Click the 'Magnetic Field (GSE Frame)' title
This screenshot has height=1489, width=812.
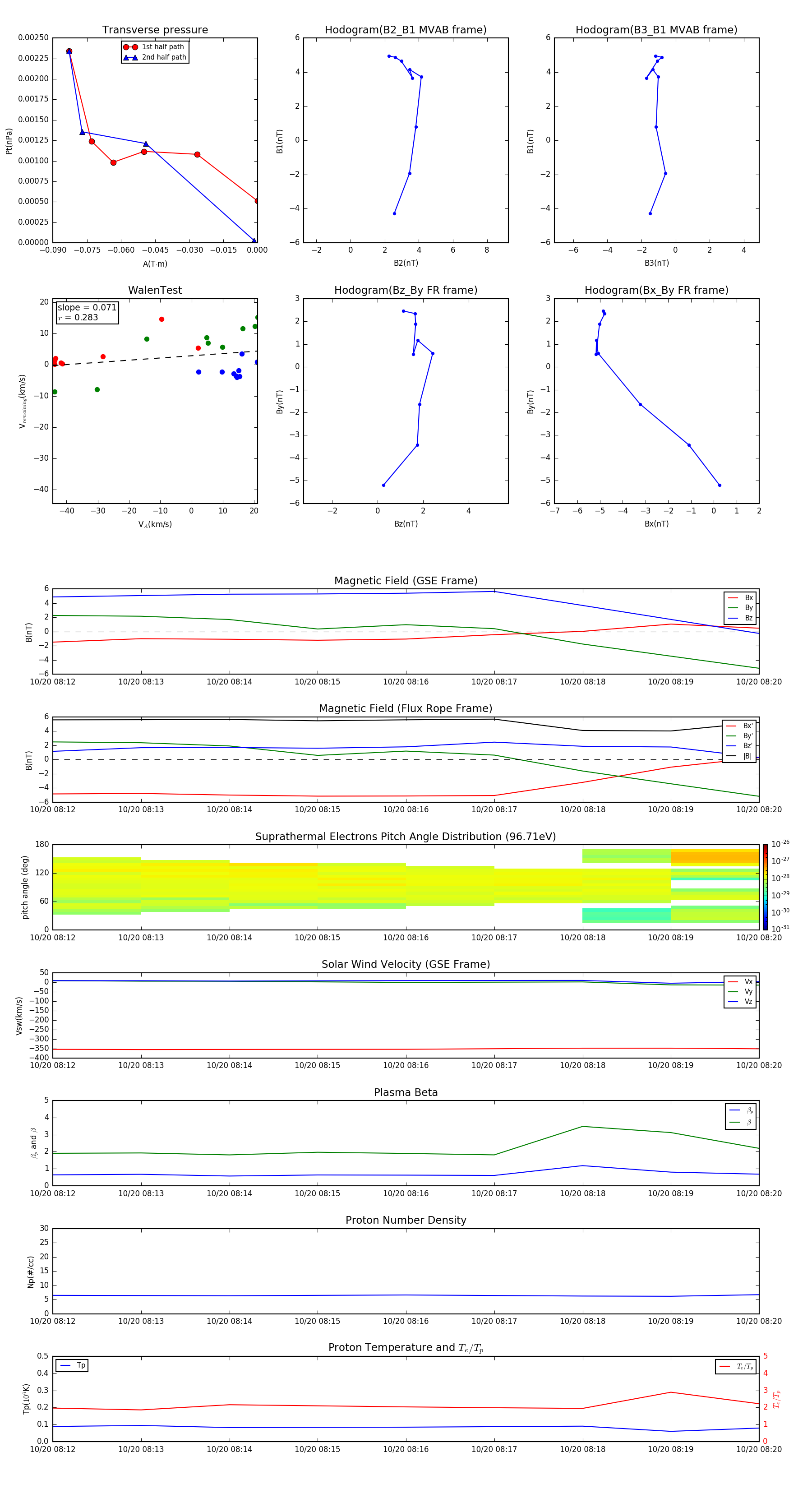[406, 581]
